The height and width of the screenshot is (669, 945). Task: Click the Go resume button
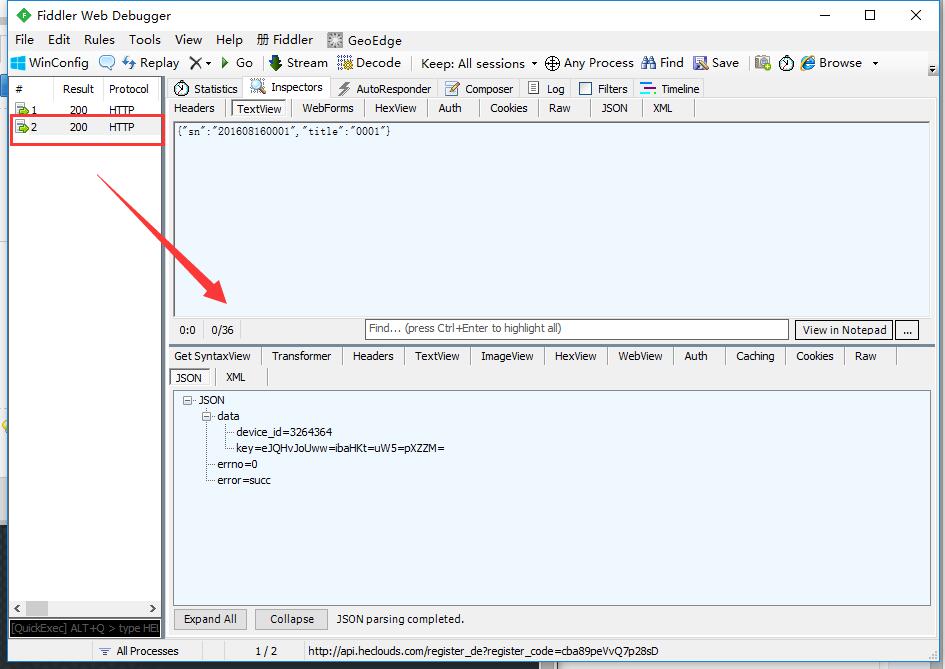(x=237, y=63)
